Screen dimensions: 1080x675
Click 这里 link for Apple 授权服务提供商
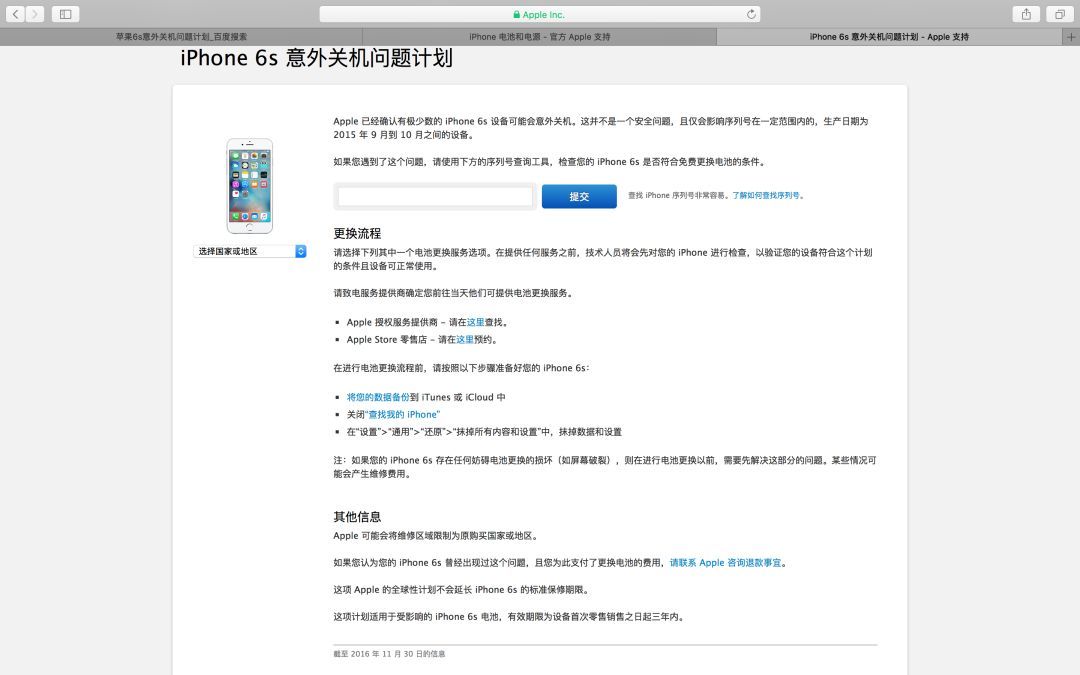[x=475, y=322]
